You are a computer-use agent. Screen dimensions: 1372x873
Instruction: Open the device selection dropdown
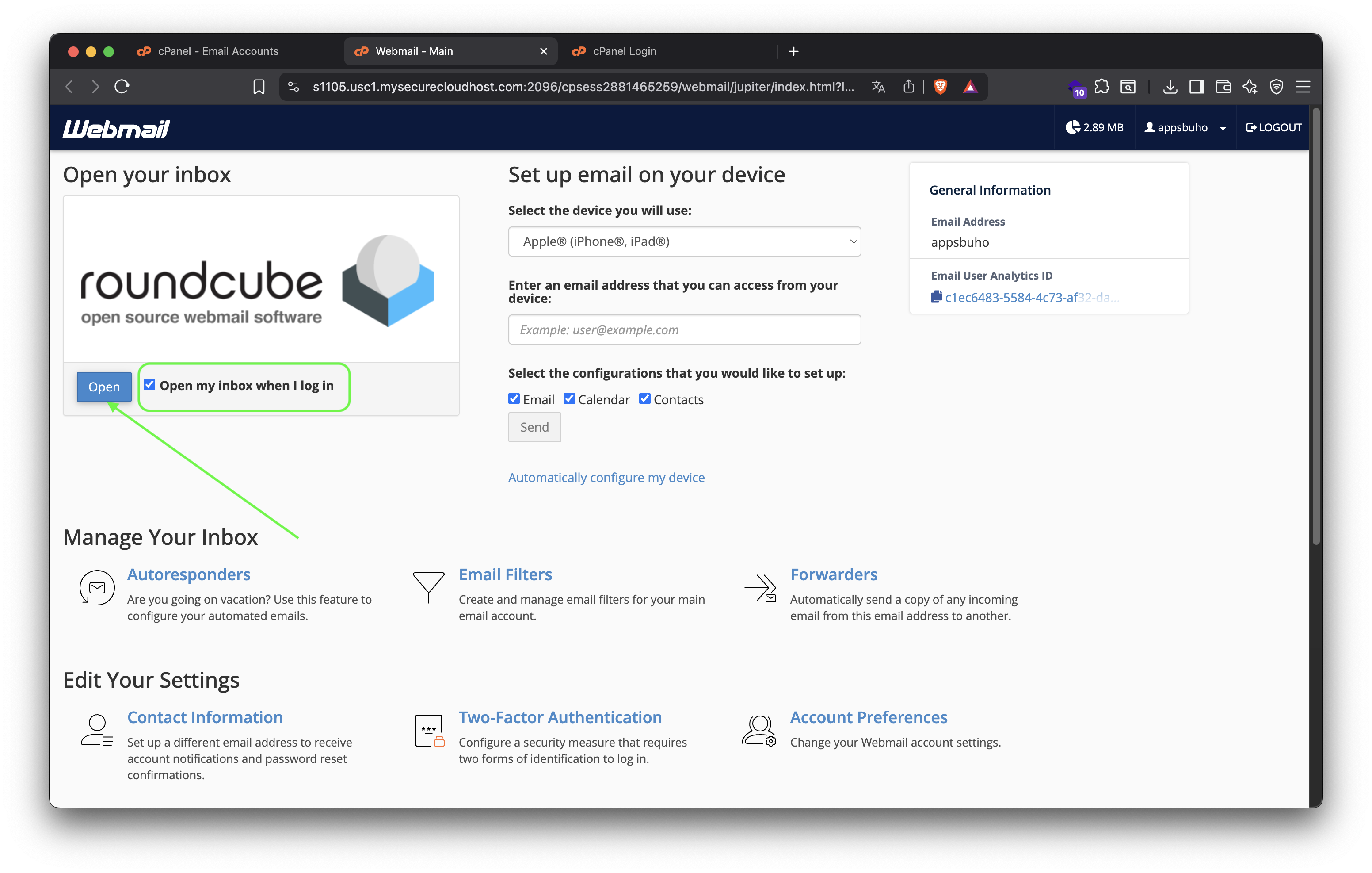tap(684, 242)
